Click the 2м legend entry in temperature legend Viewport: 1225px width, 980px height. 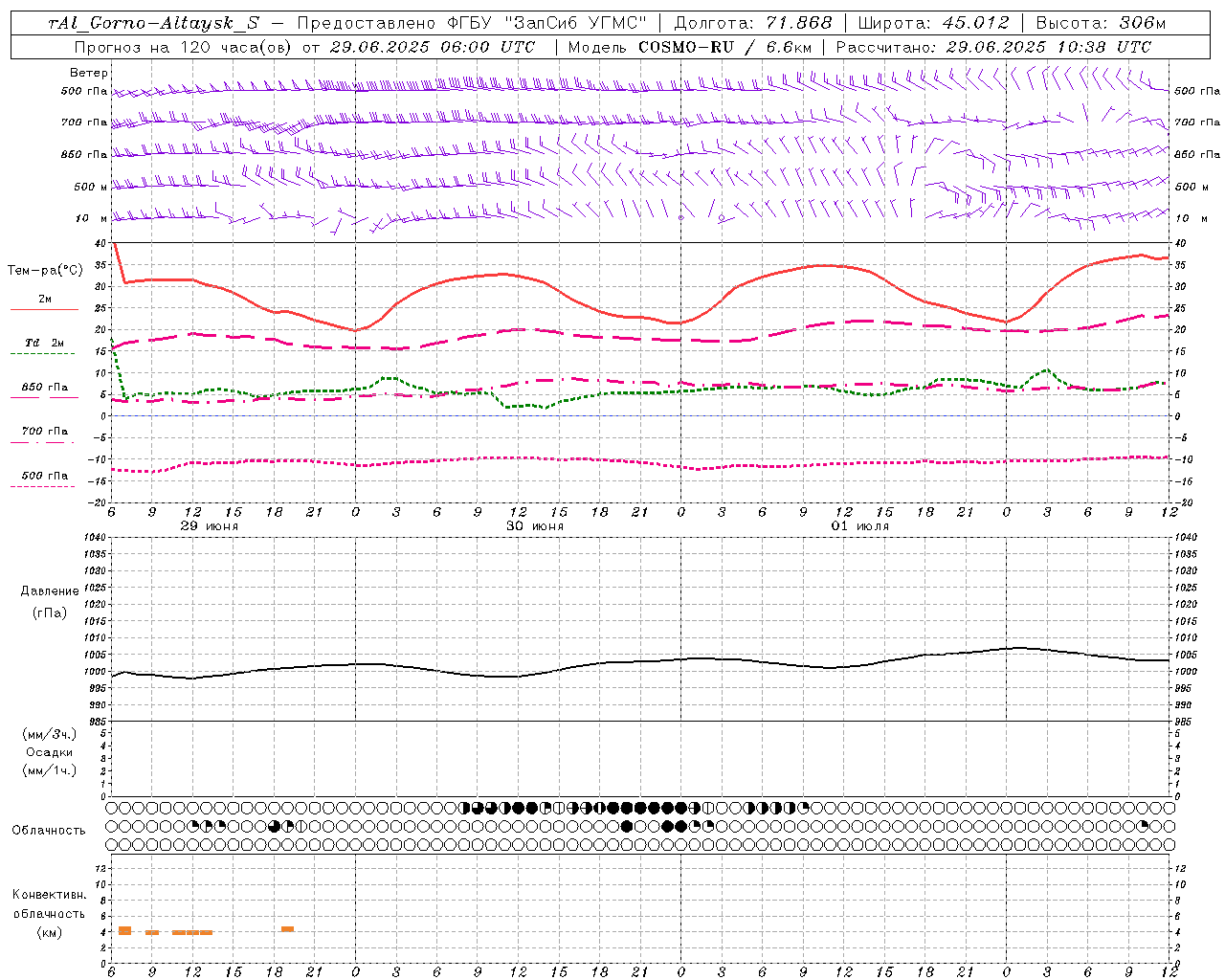(45, 299)
